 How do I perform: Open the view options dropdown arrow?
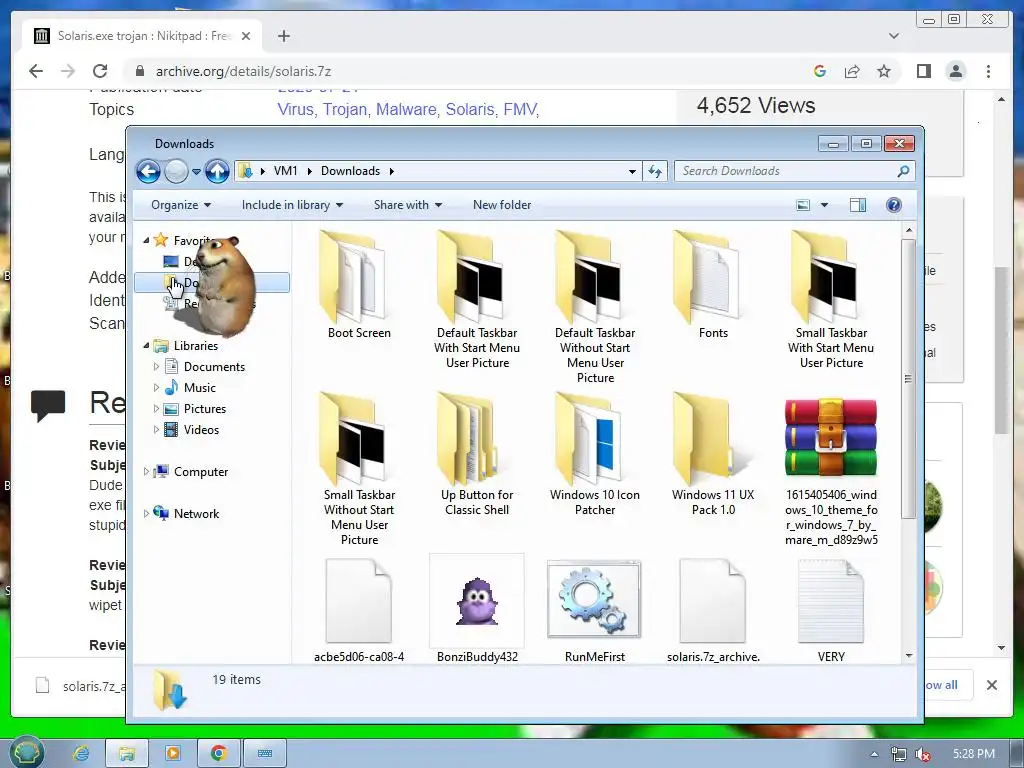824,205
